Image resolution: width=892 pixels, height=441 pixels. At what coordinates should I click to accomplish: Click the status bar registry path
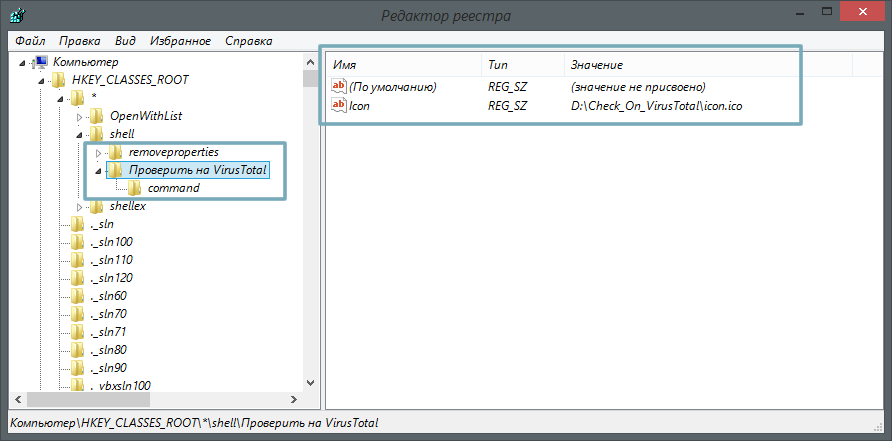click(195, 423)
